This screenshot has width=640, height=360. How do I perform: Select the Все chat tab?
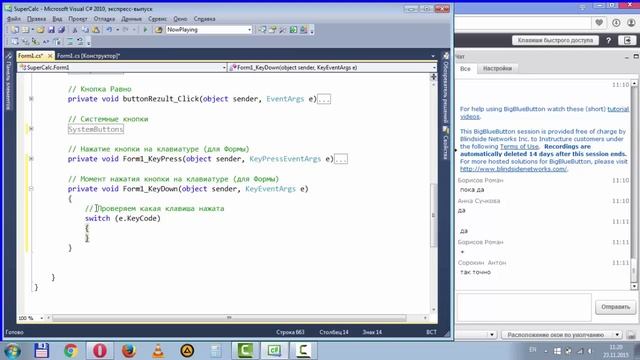(465, 69)
